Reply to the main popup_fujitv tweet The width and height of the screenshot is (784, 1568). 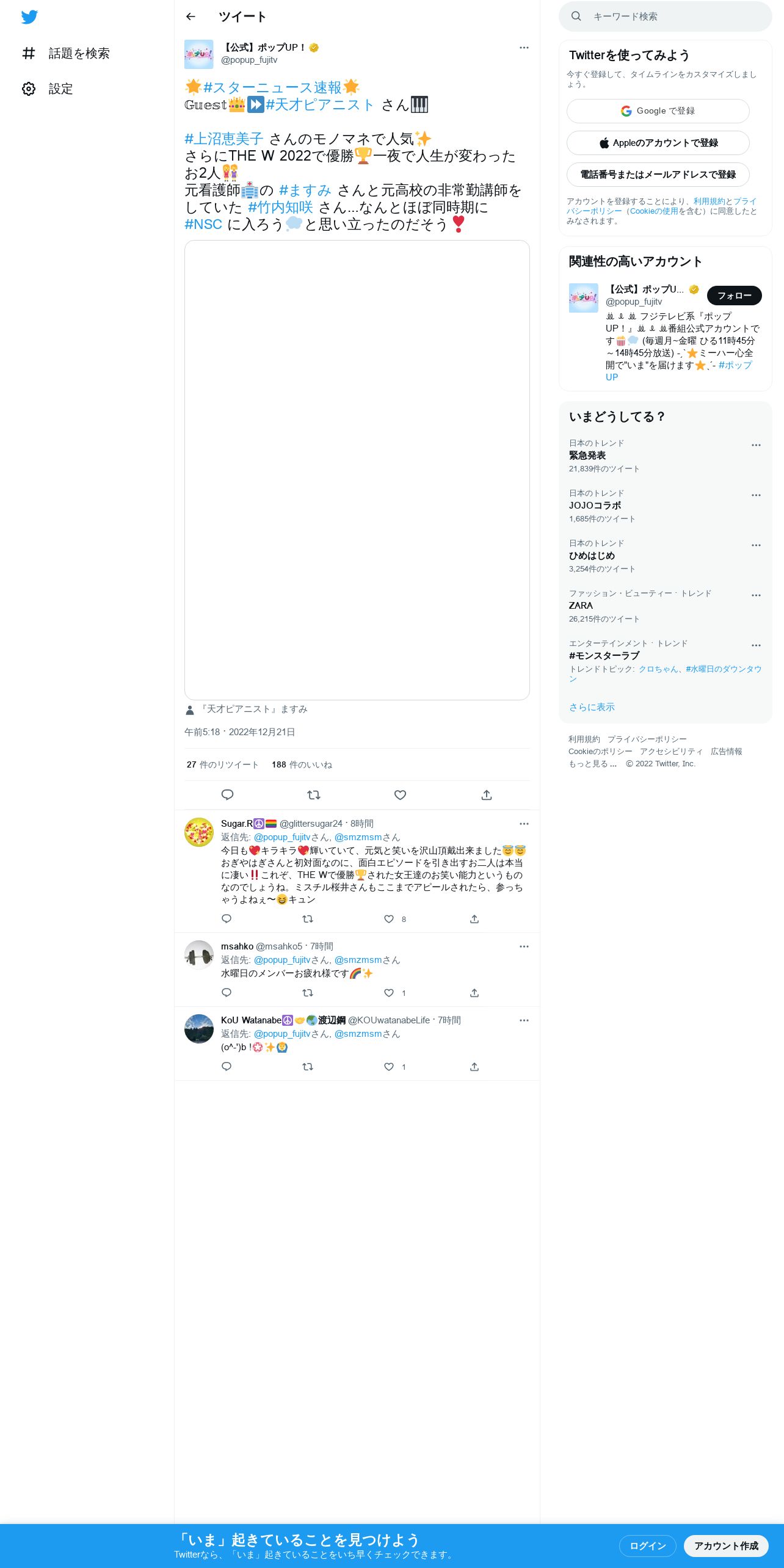(227, 794)
